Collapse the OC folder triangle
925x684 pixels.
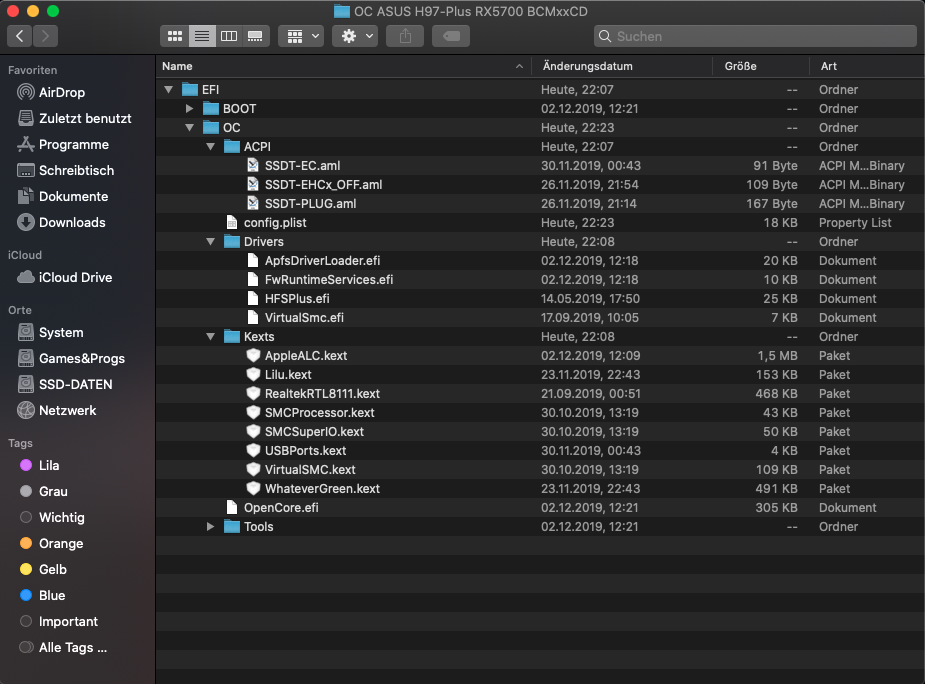189,127
